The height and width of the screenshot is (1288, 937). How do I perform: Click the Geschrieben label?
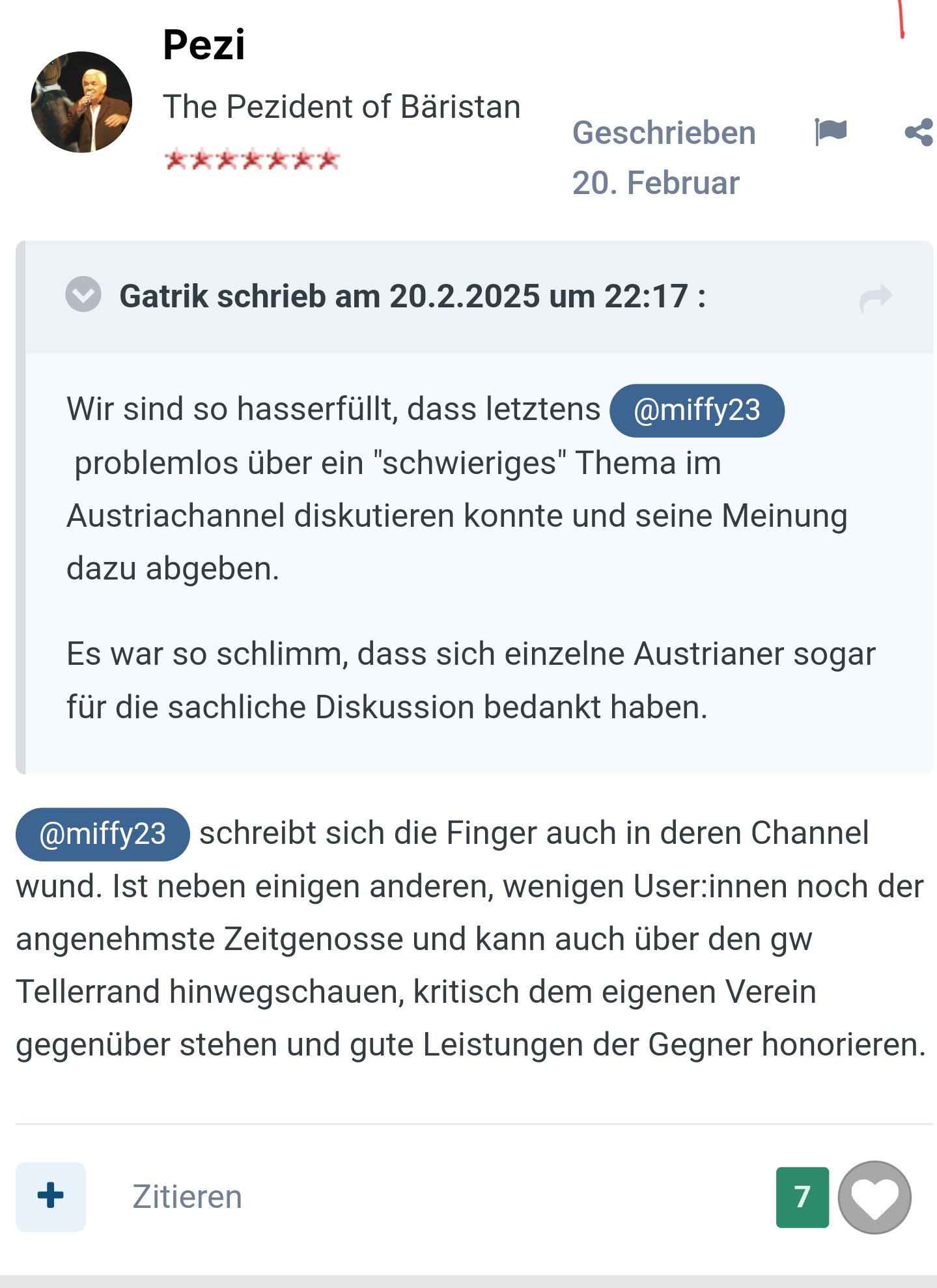pyautogui.click(x=664, y=133)
